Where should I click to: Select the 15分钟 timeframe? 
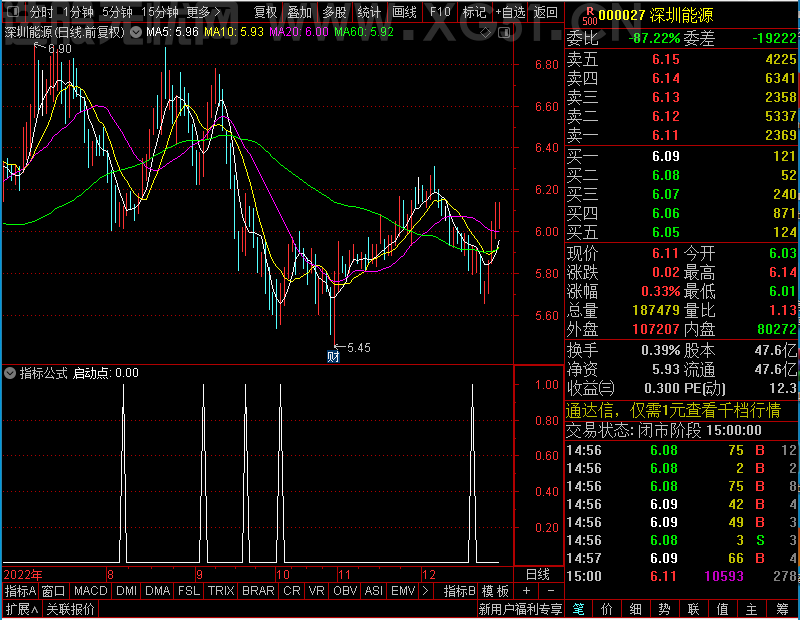160,12
